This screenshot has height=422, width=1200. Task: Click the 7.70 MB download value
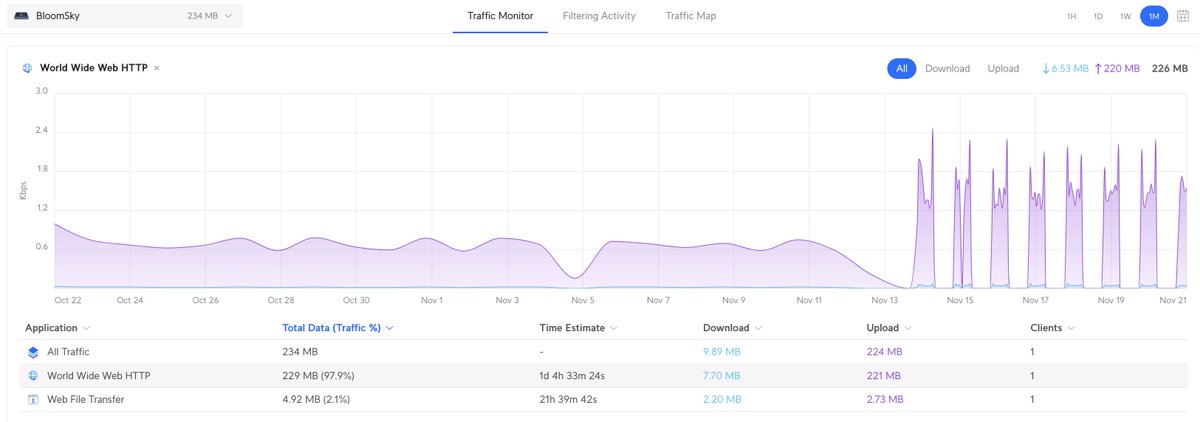722,376
